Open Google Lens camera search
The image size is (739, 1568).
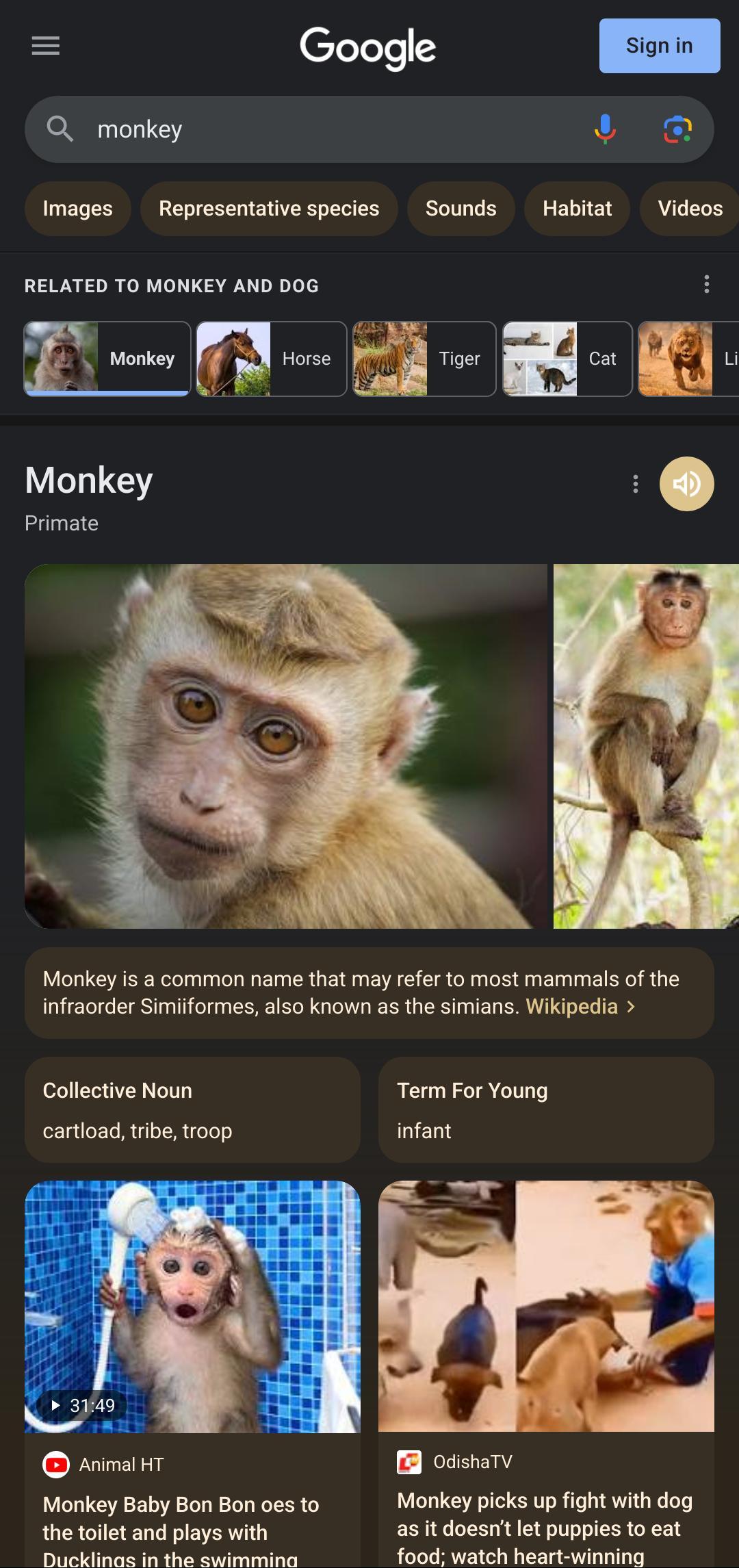click(677, 129)
